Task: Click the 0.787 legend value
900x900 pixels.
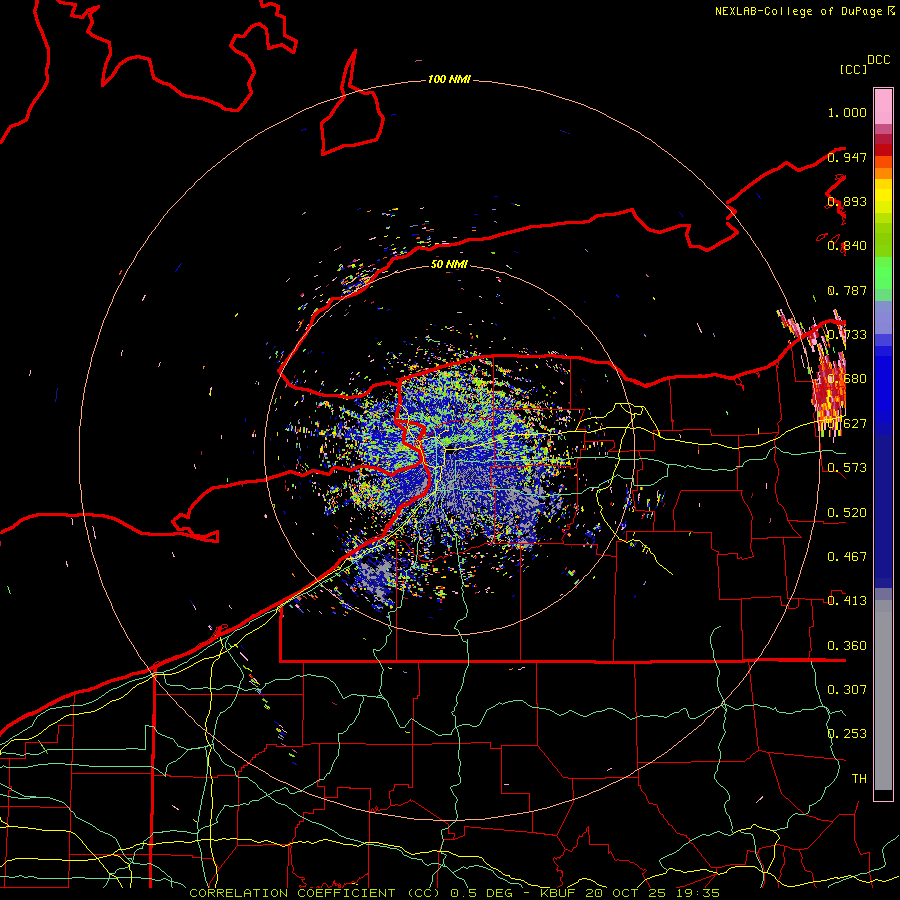Action: click(847, 290)
